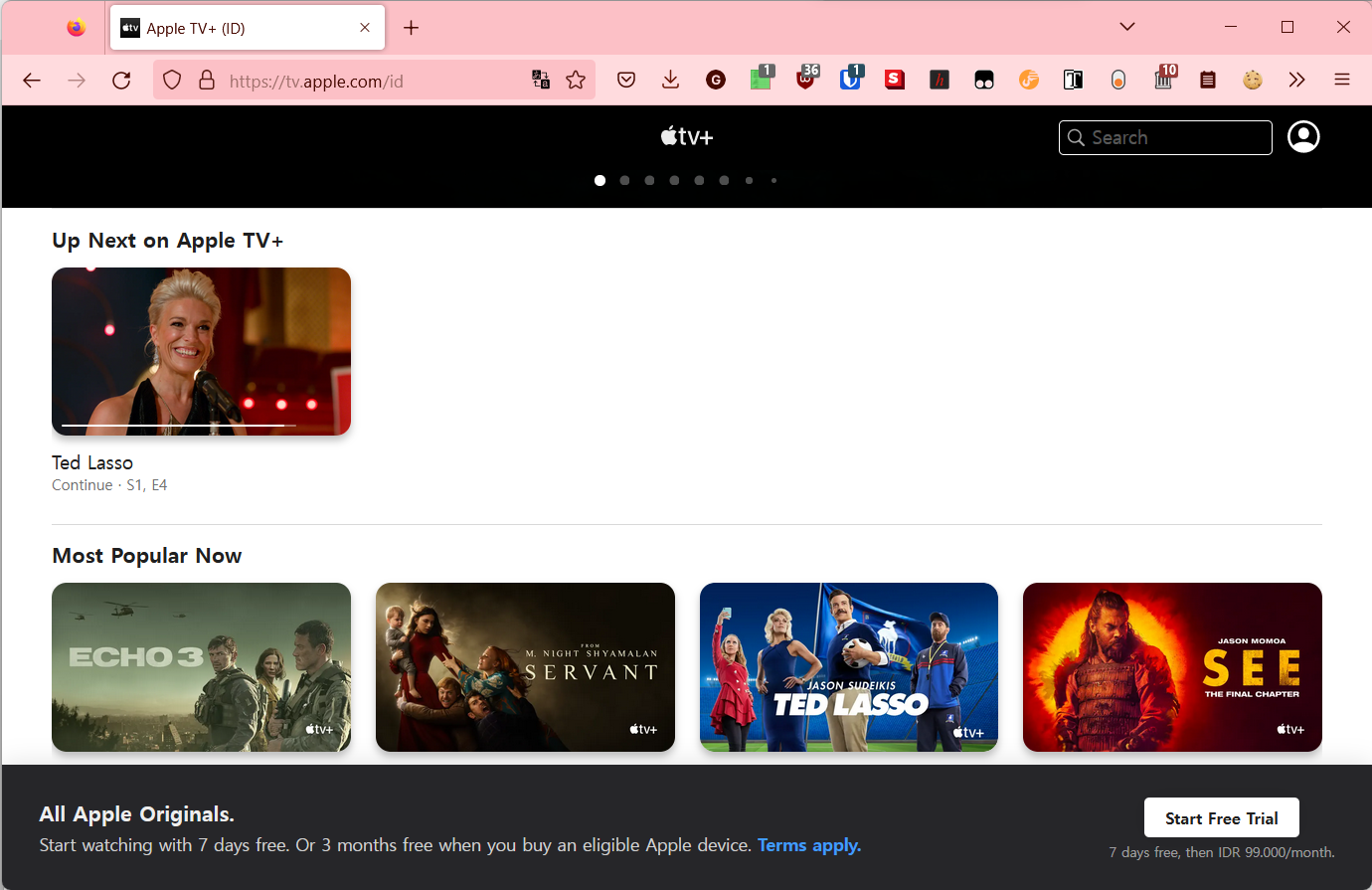Toggle the reader-style T extension icon
This screenshot has height=890, width=1372.
coord(1074,81)
